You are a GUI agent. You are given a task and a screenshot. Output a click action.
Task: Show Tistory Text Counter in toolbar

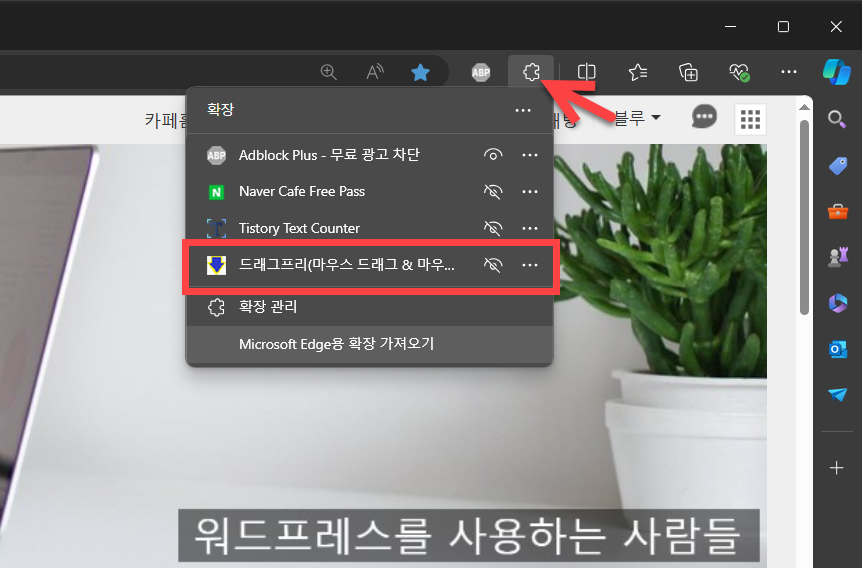pos(493,228)
